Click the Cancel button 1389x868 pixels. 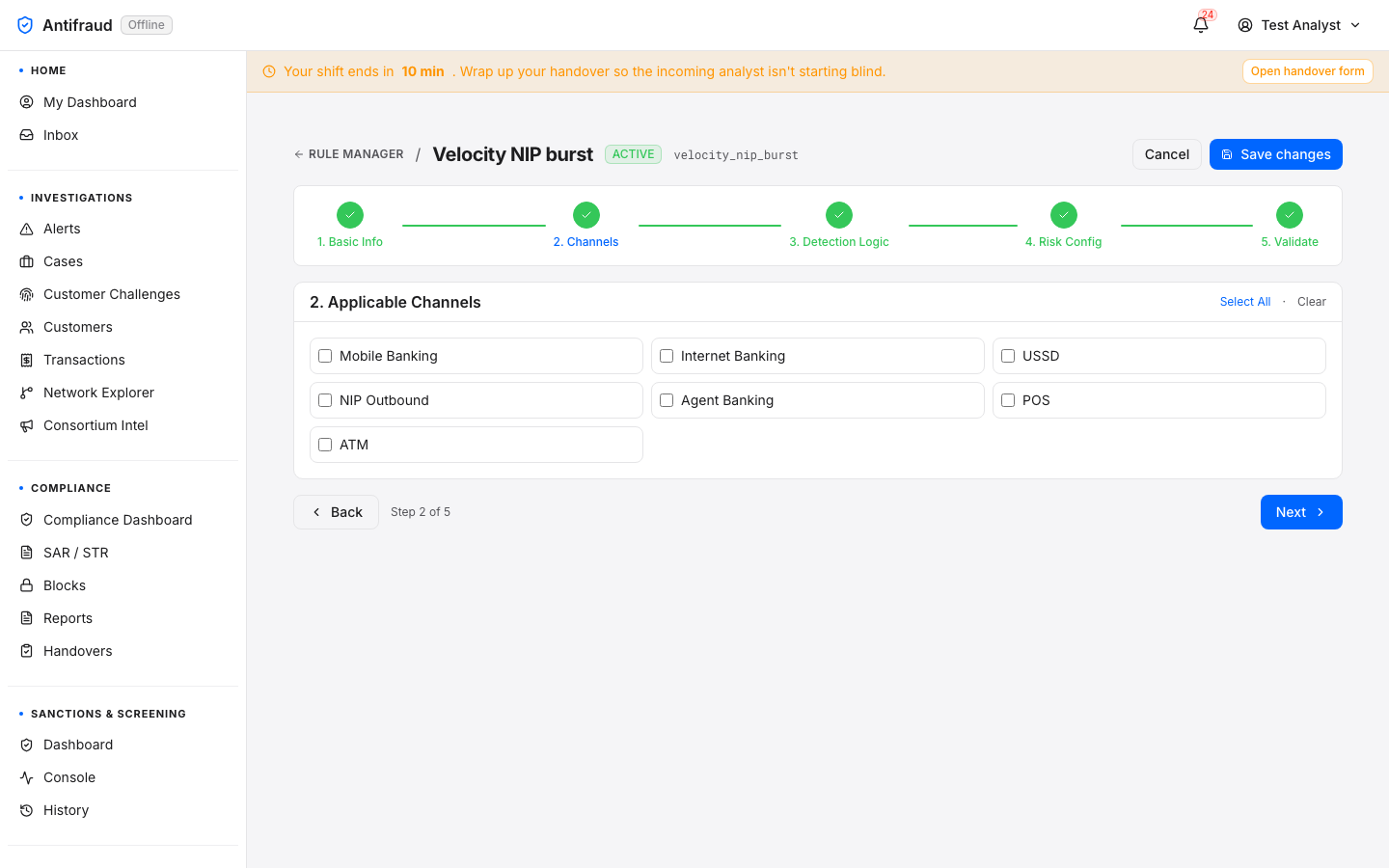click(x=1167, y=154)
